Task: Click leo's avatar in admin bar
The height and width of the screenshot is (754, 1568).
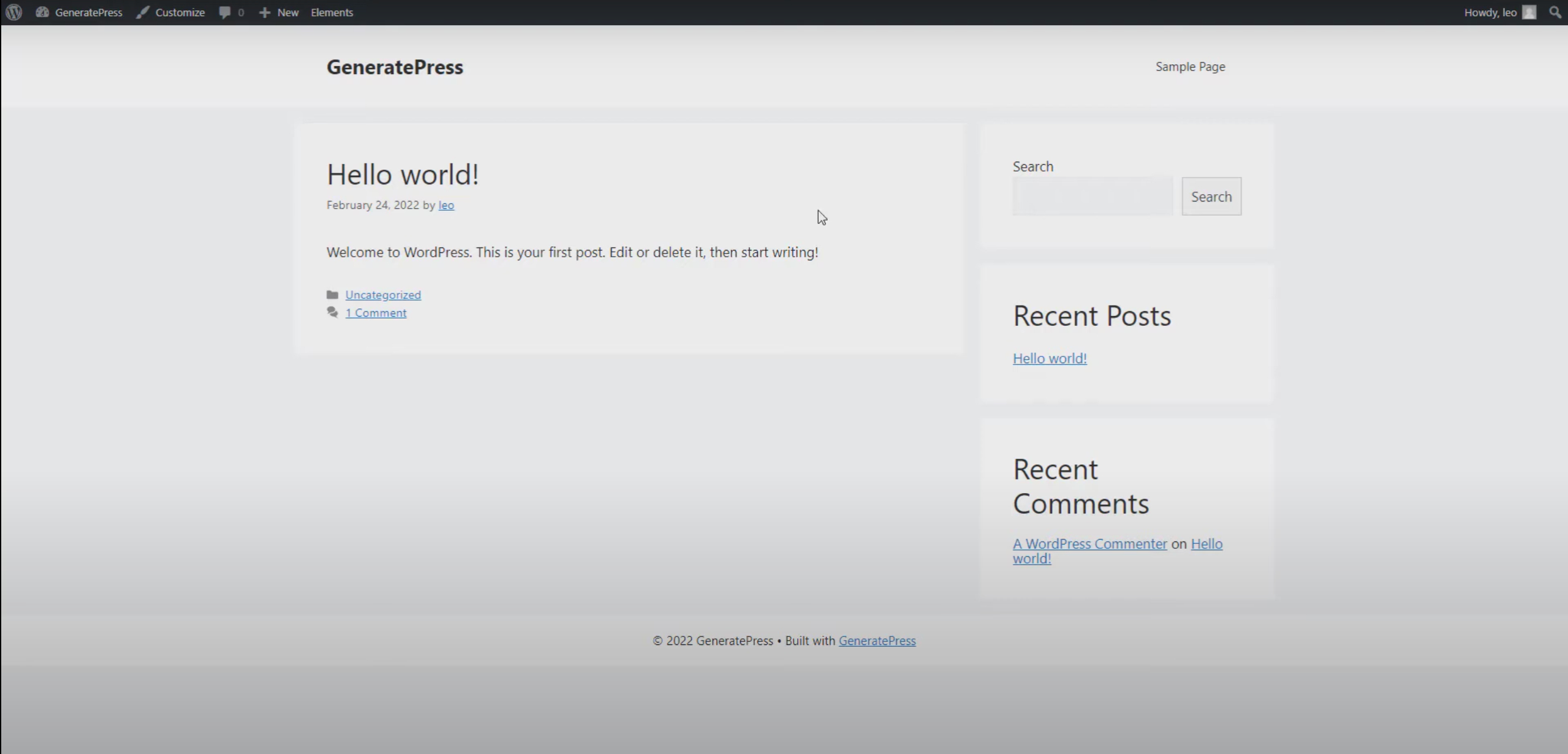Action: pos(1529,12)
